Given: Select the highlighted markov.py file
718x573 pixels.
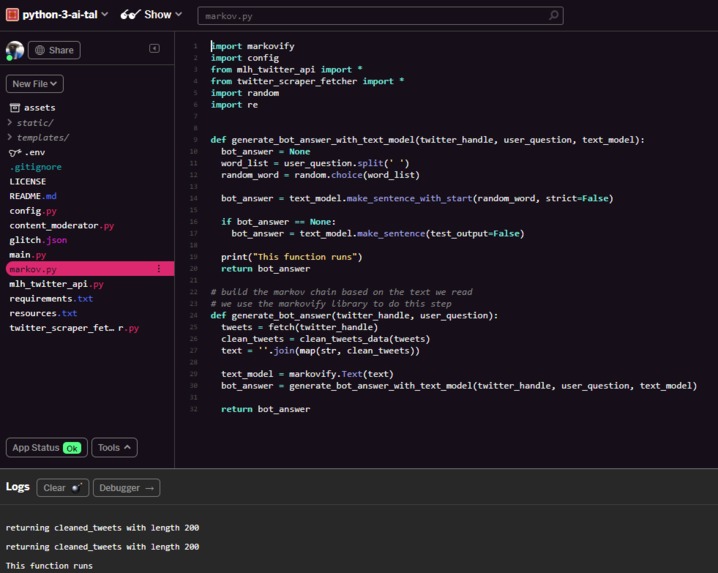Looking at the screenshot, I should [90, 269].
